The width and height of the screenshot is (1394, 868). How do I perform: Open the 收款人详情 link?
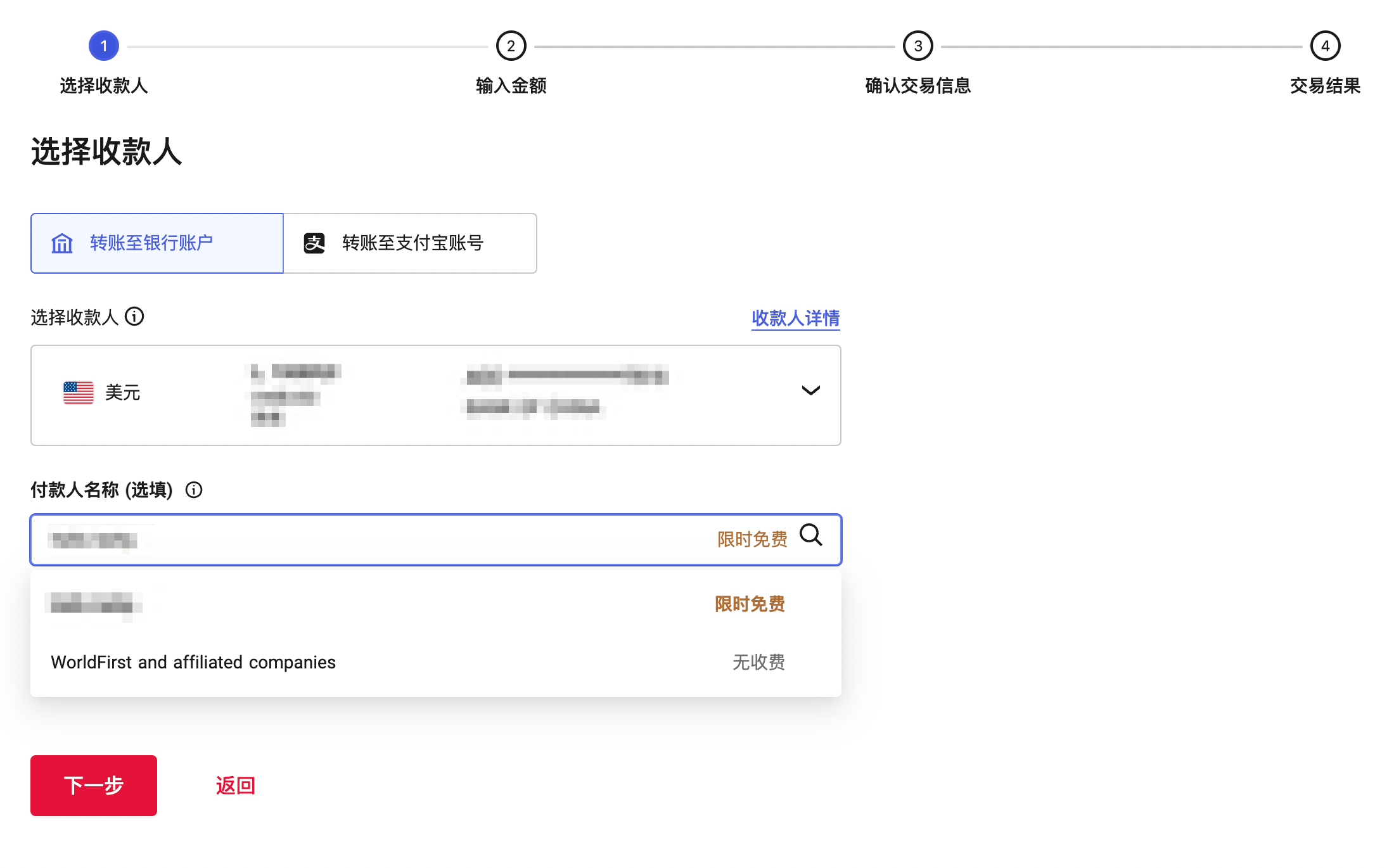point(795,319)
